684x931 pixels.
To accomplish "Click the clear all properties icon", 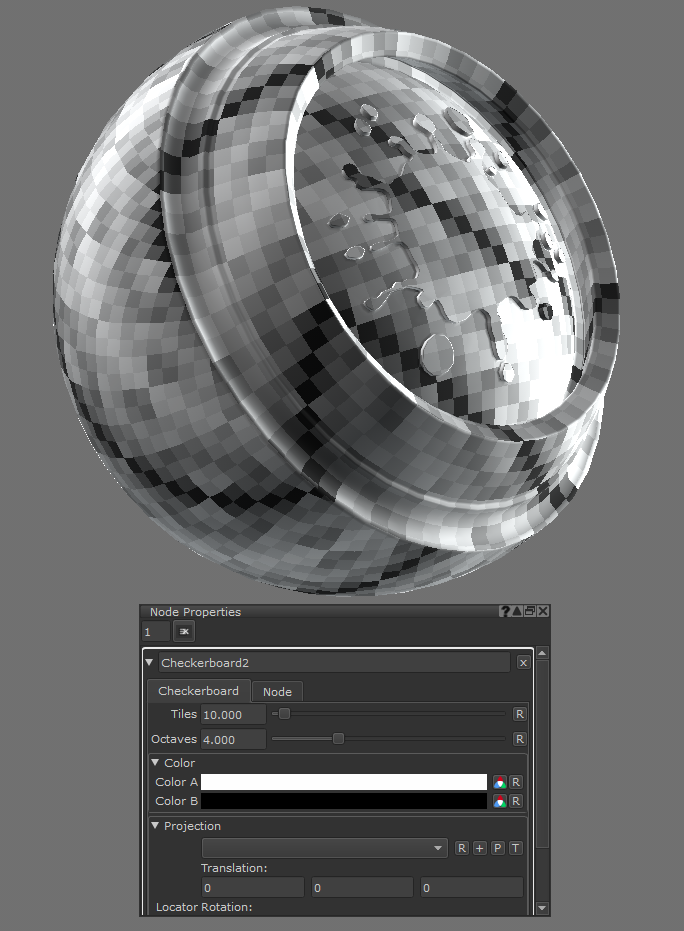I will 184,632.
